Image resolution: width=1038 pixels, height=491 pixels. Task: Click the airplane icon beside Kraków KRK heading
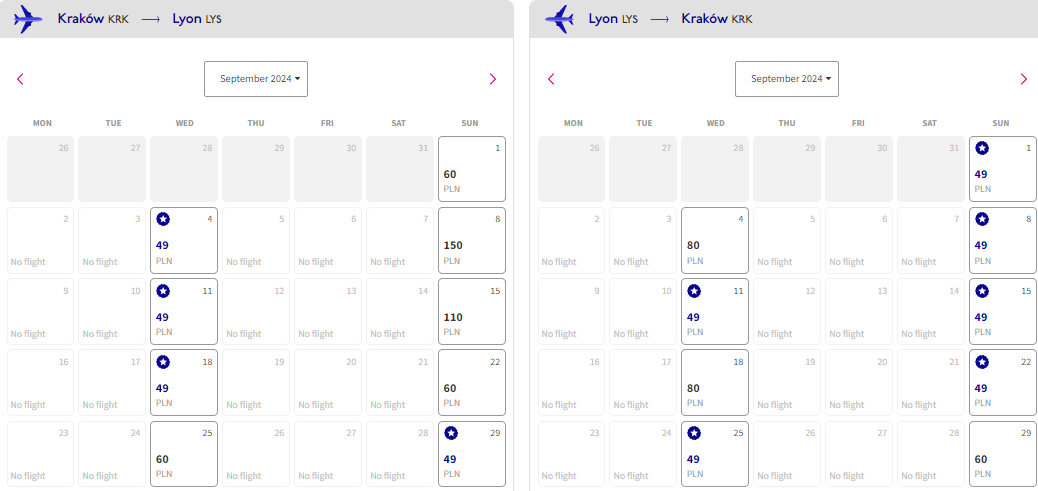click(x=28, y=19)
